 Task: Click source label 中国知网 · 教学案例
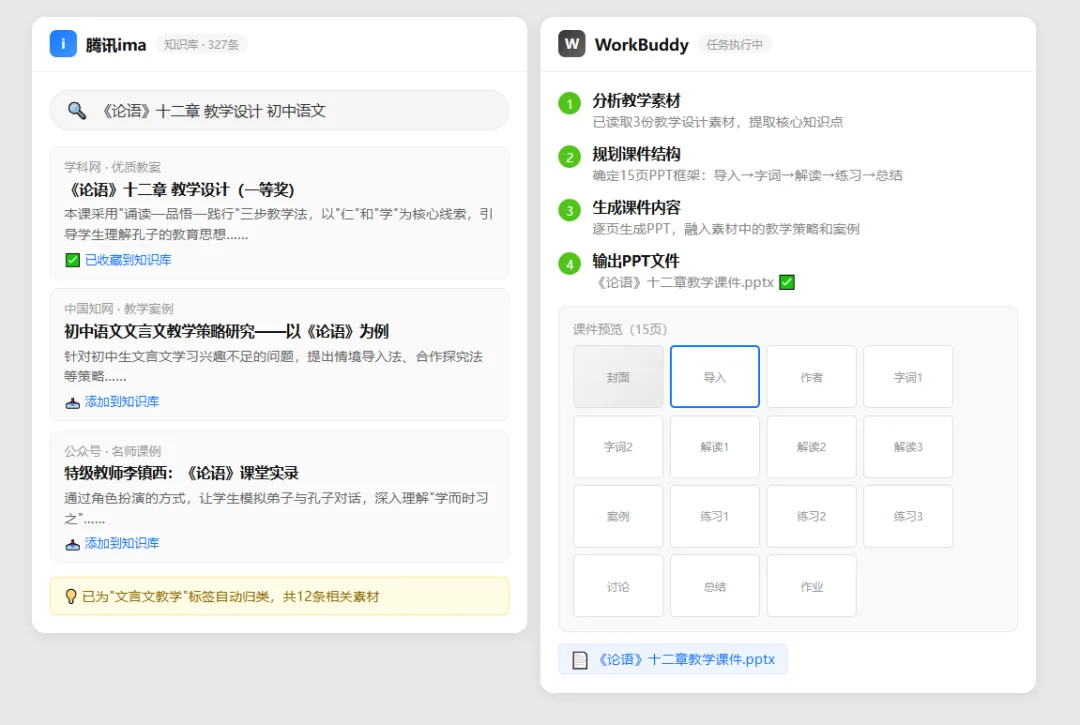pyautogui.click(x=118, y=309)
